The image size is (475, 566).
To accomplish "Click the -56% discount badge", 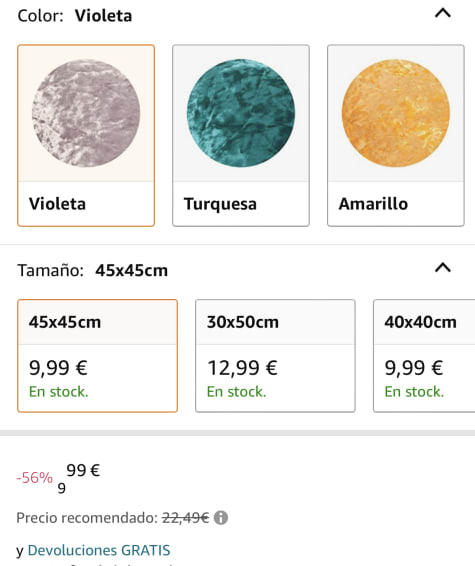I will 35,478.
